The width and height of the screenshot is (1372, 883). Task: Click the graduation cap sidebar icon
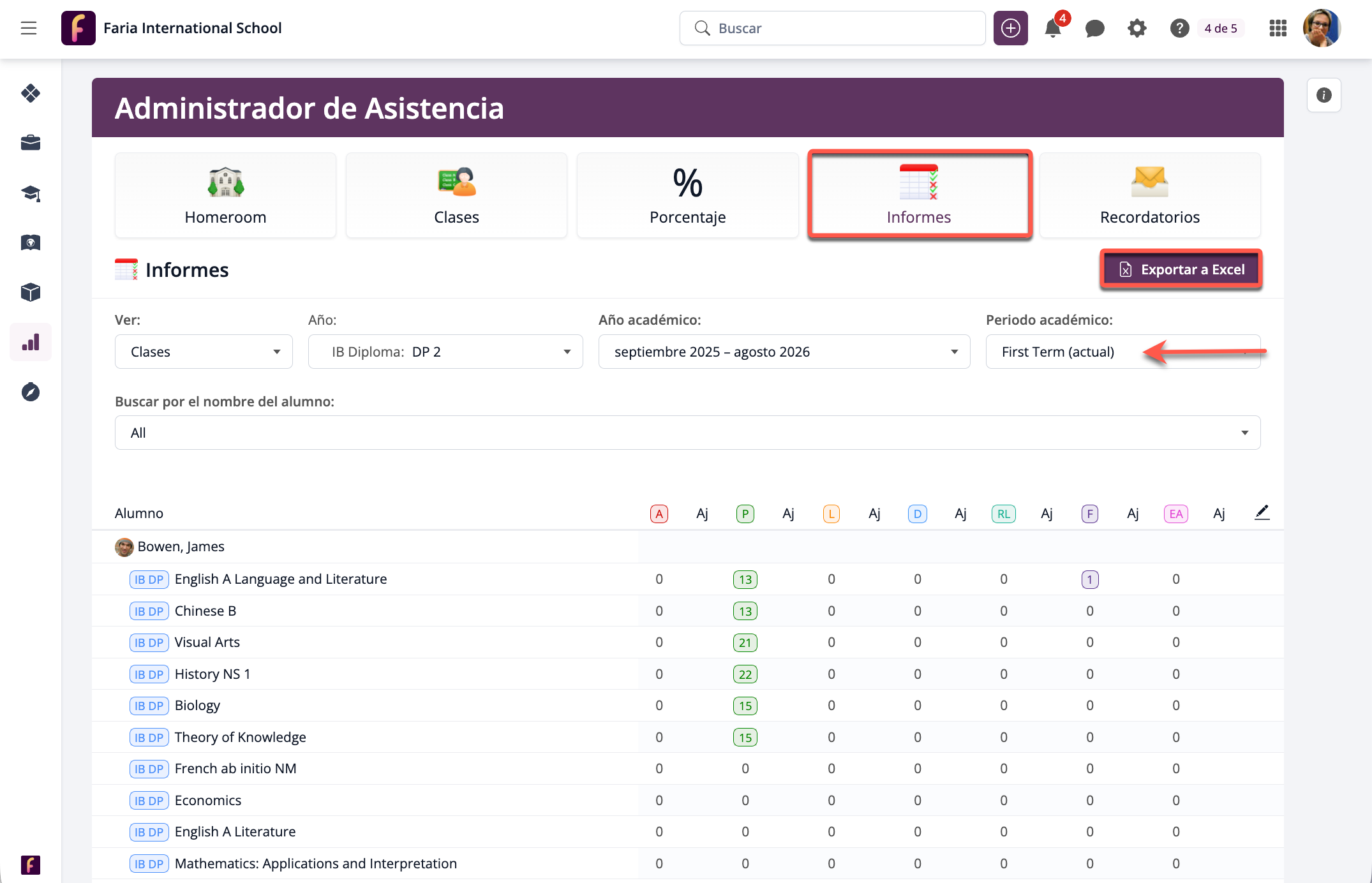(x=31, y=193)
